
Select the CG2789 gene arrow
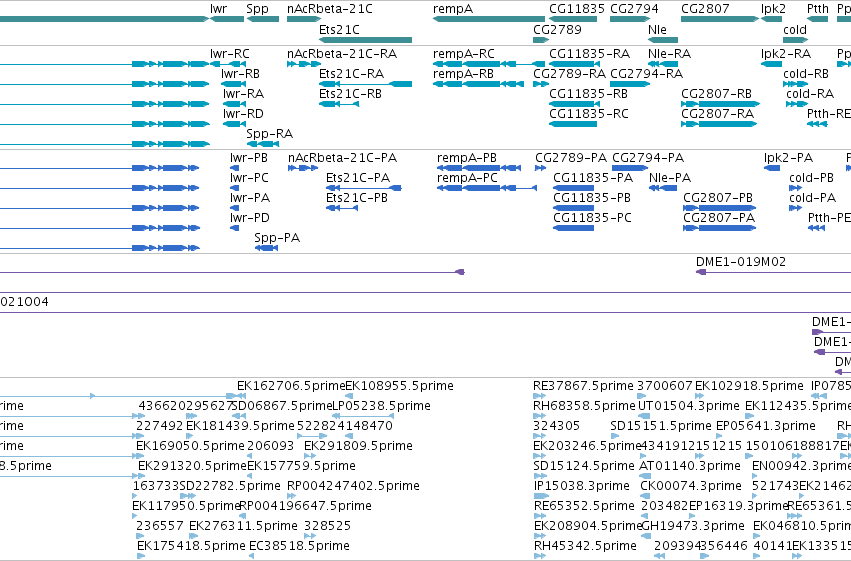click(541, 40)
